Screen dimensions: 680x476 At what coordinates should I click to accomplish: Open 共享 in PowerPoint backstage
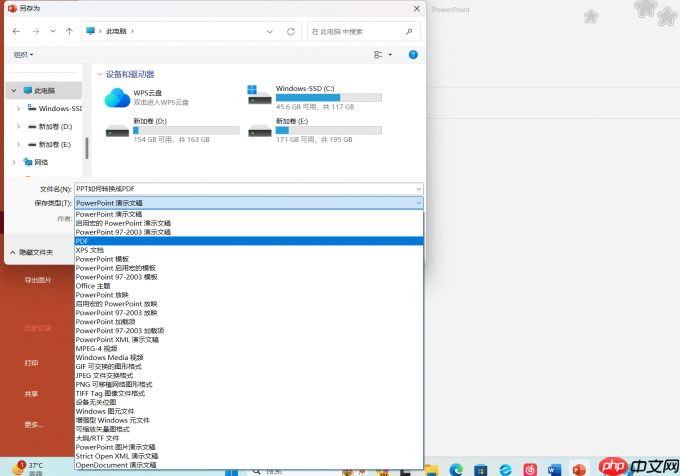(31, 394)
